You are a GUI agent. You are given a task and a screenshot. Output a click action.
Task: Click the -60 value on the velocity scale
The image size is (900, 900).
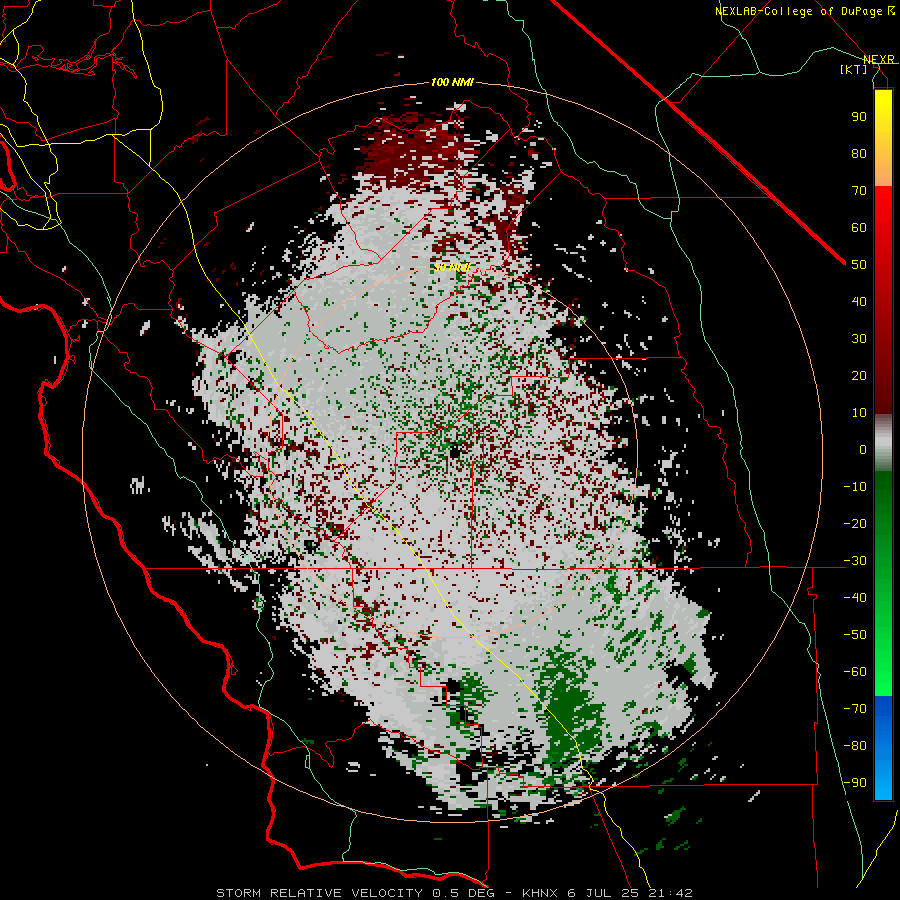(x=855, y=672)
